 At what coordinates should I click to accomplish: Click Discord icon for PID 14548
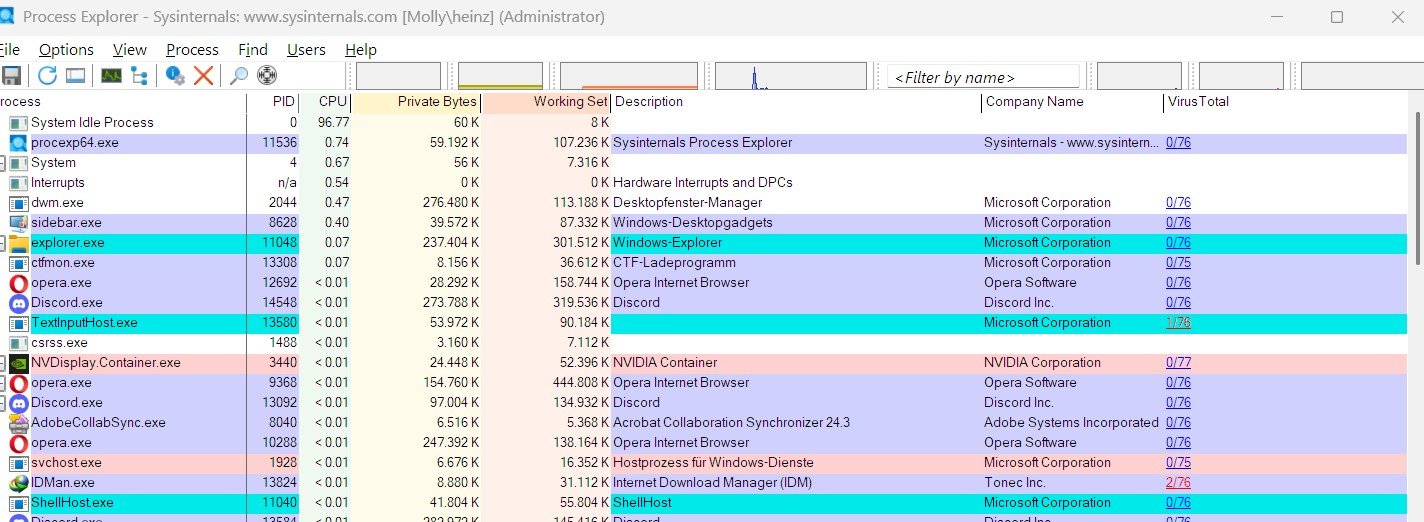18,303
